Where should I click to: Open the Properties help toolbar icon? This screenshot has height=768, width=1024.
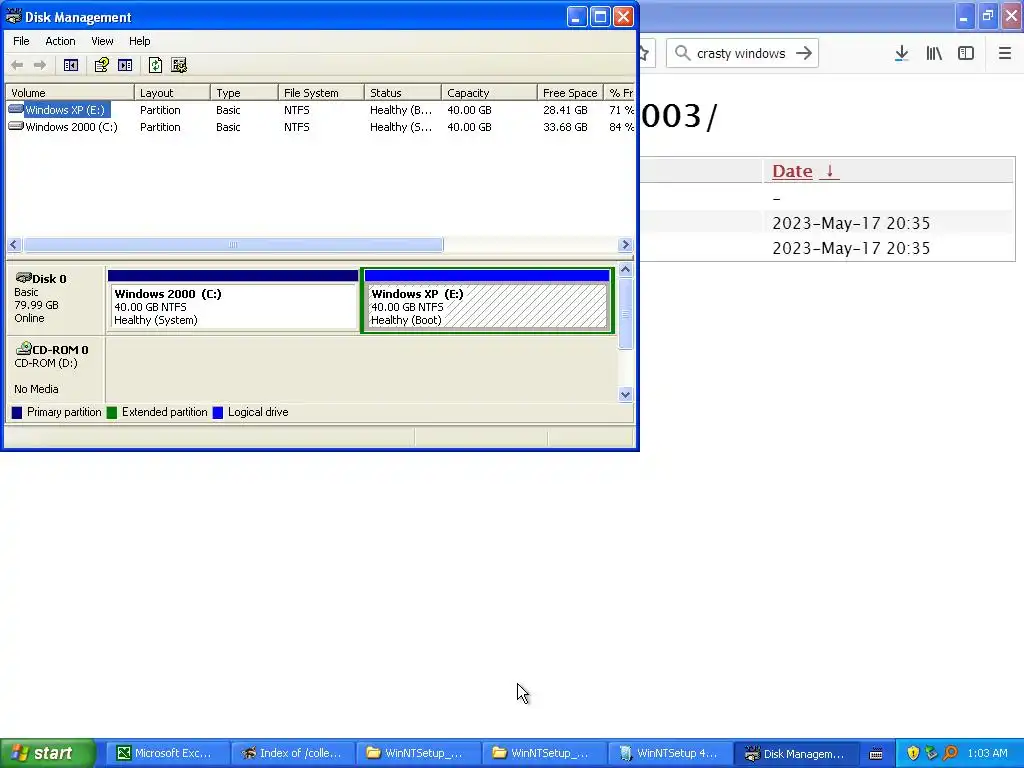101,65
